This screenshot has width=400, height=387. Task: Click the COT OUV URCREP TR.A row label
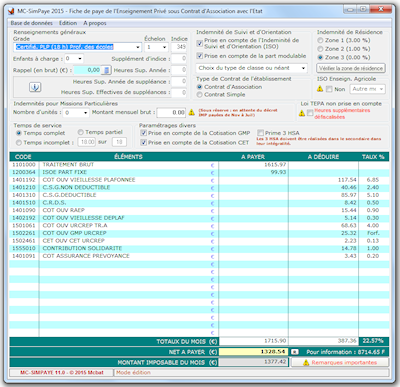pos(75,226)
